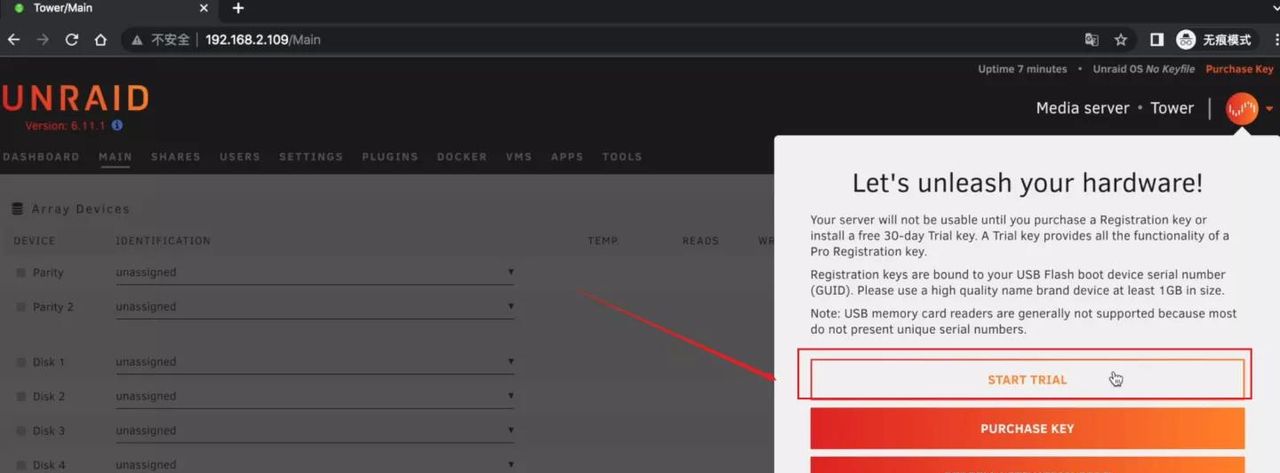Viewport: 1280px width, 473px height.
Task: Click the Disk 4 status indicator square
Action: point(21,465)
